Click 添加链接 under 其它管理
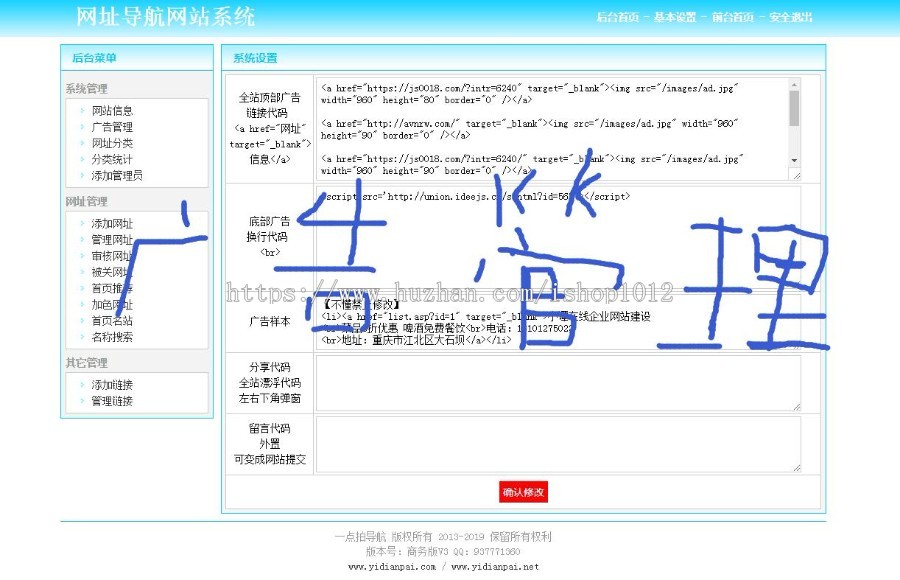The image size is (900, 580). (112, 383)
